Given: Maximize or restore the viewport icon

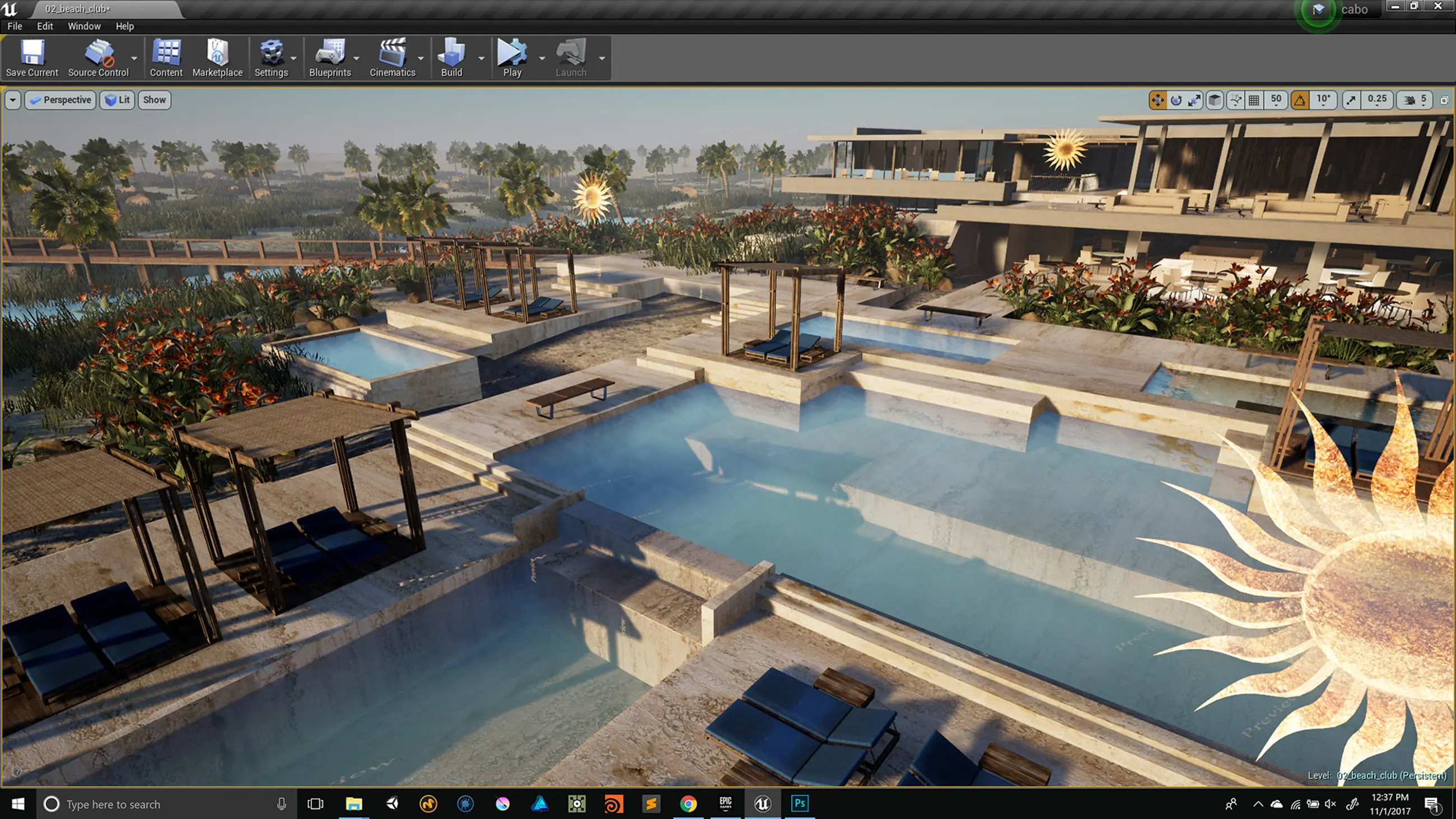Looking at the screenshot, I should click(1444, 100).
